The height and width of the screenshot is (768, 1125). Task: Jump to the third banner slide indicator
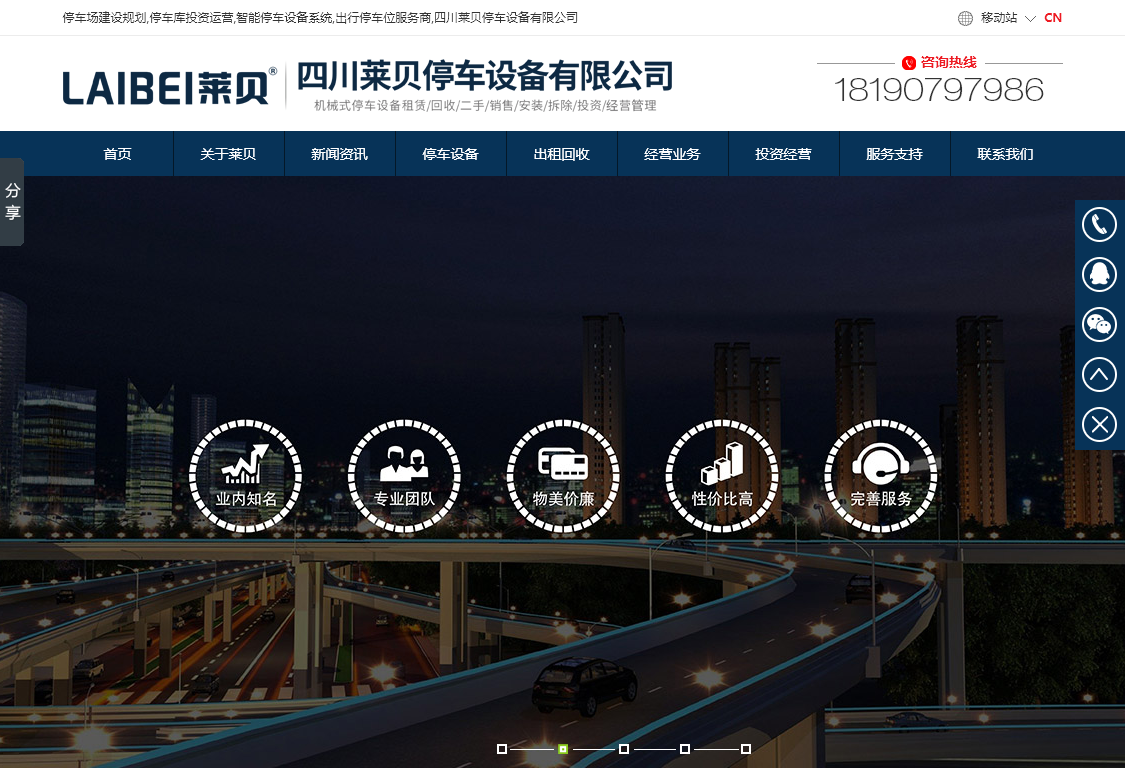tap(624, 749)
